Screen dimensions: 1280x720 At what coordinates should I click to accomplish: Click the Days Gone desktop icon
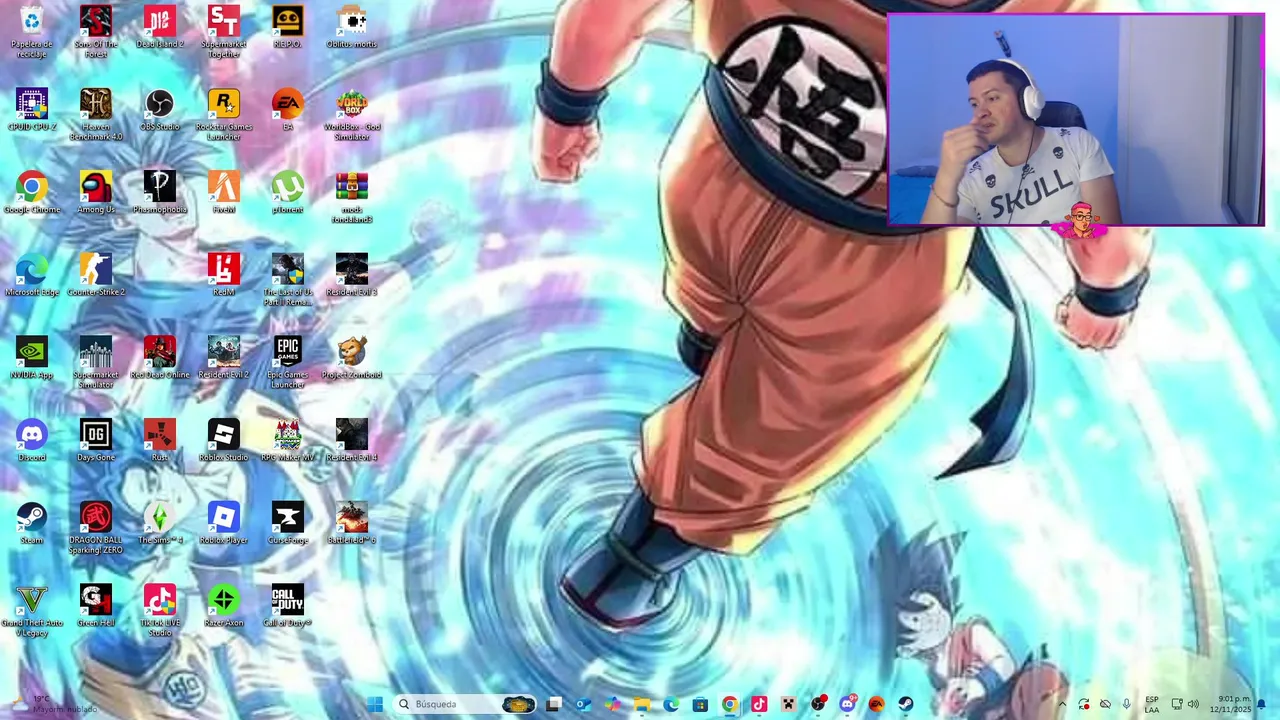click(x=96, y=441)
